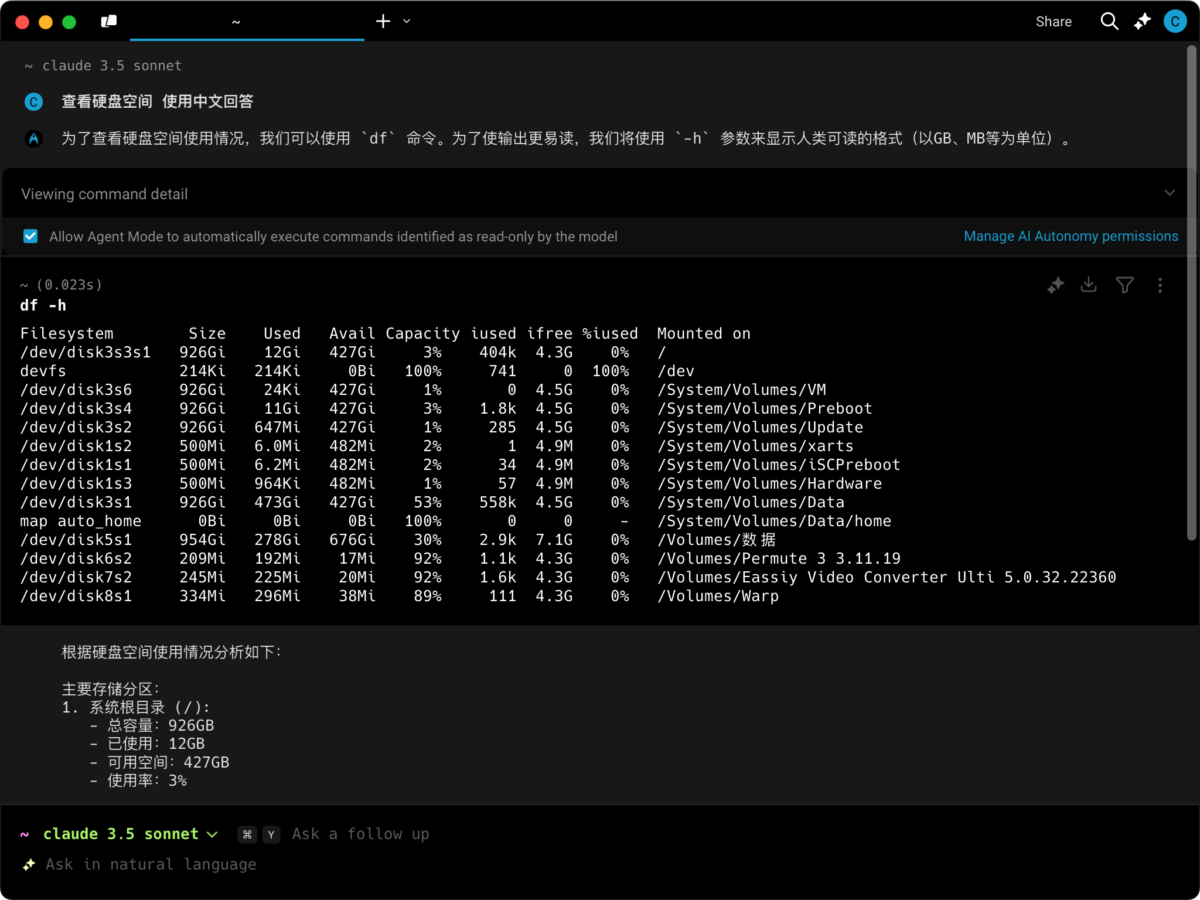Save df -h block output with download icon
The width and height of the screenshot is (1200, 900).
point(1089,286)
